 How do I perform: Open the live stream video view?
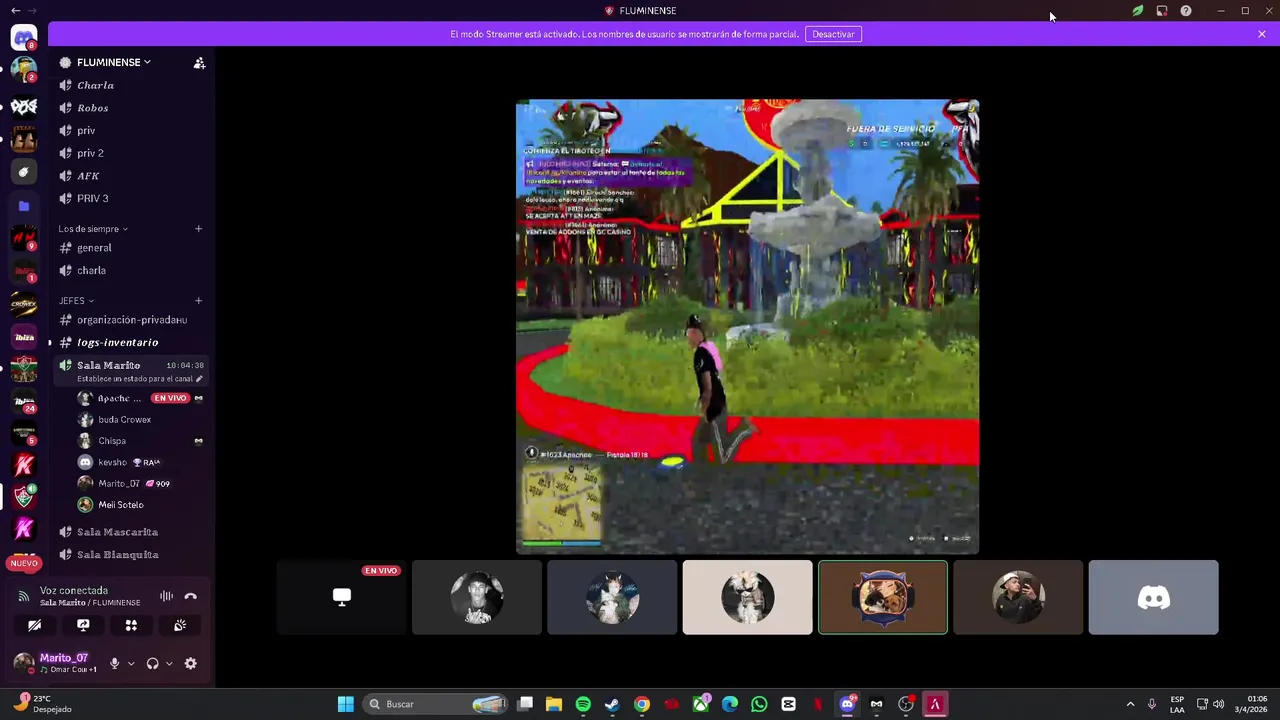pos(747,326)
